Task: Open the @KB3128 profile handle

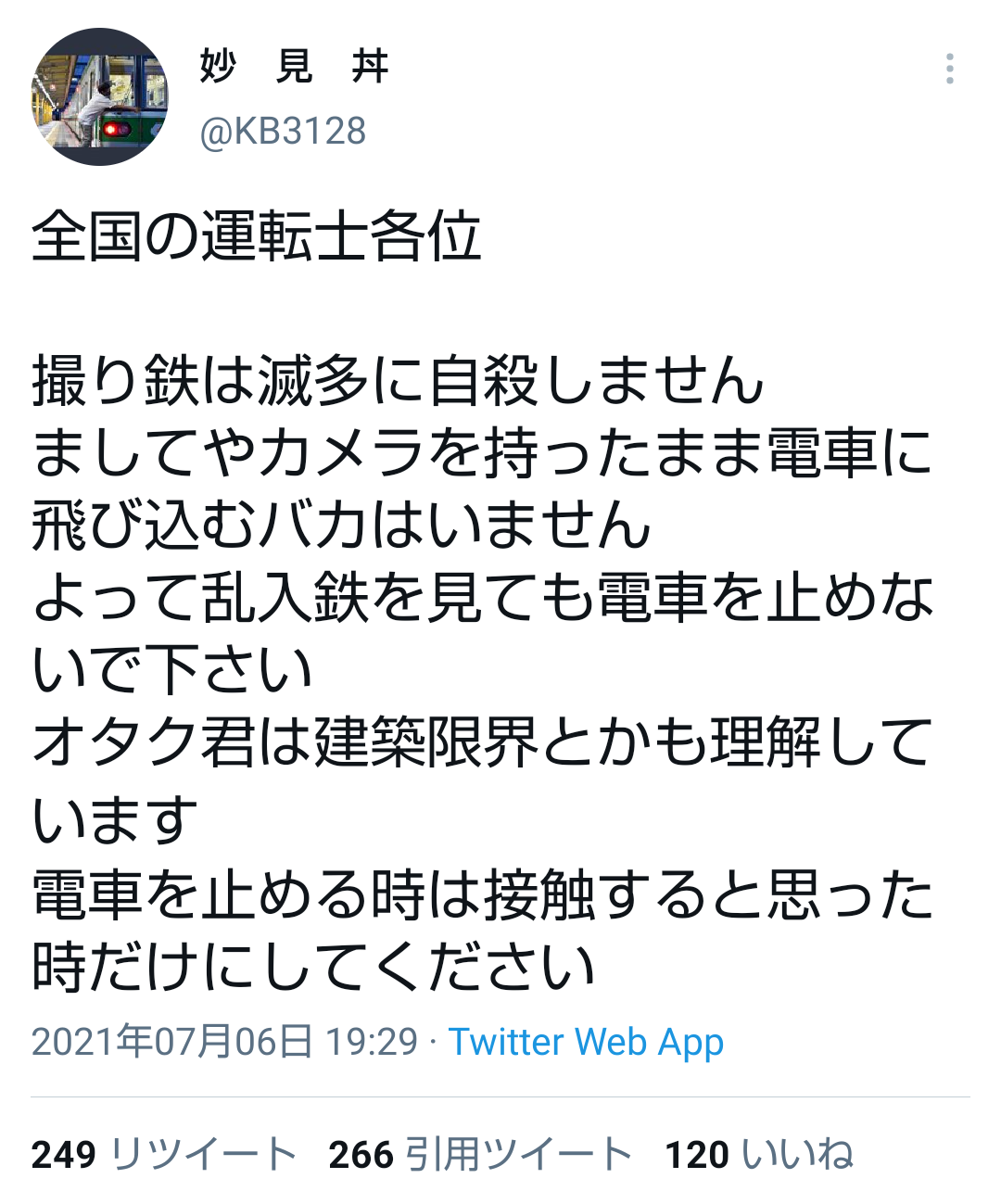Action: pos(283,132)
